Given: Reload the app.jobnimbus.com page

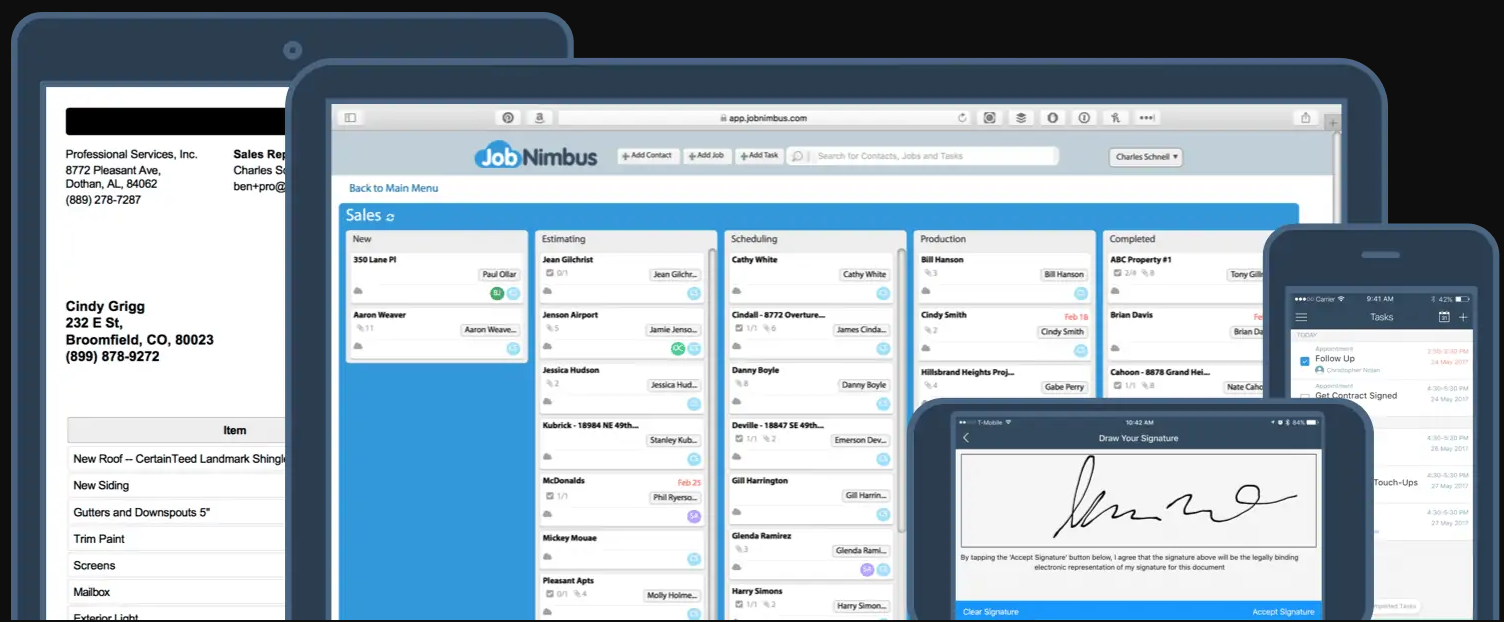Looking at the screenshot, I should (962, 118).
